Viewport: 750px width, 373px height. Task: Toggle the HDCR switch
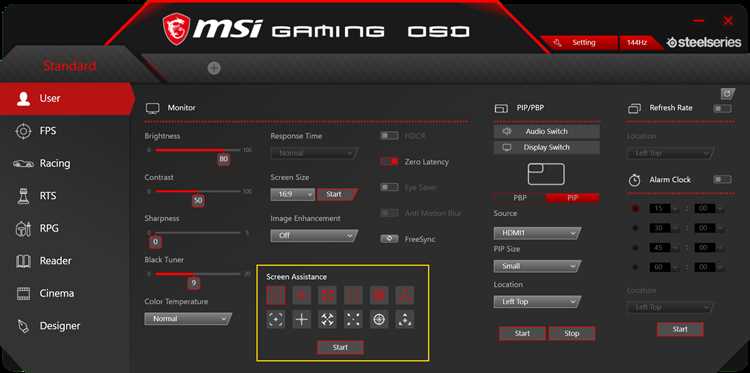[389, 136]
